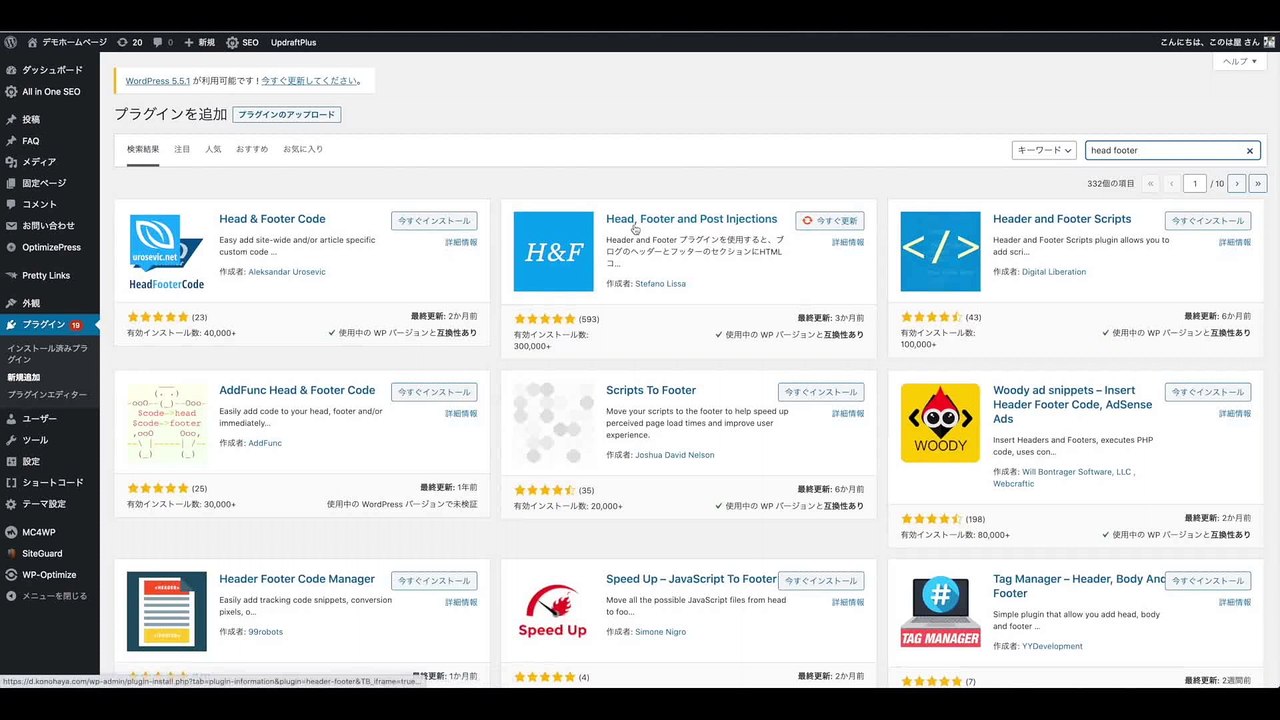Click the current page number field
Image resolution: width=1280 pixels, height=720 pixels.
[x=1195, y=183]
